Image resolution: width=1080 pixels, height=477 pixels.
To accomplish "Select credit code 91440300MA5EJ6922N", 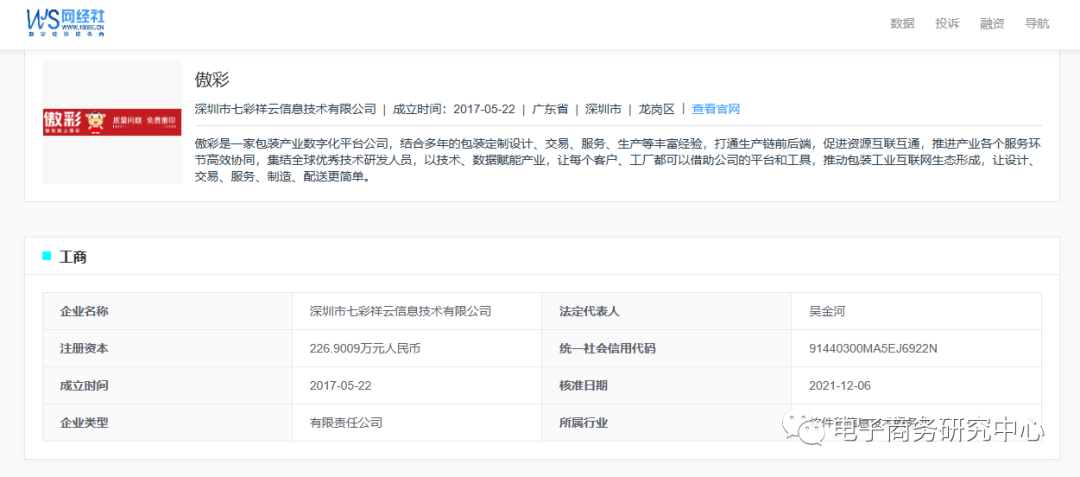I will (x=873, y=348).
